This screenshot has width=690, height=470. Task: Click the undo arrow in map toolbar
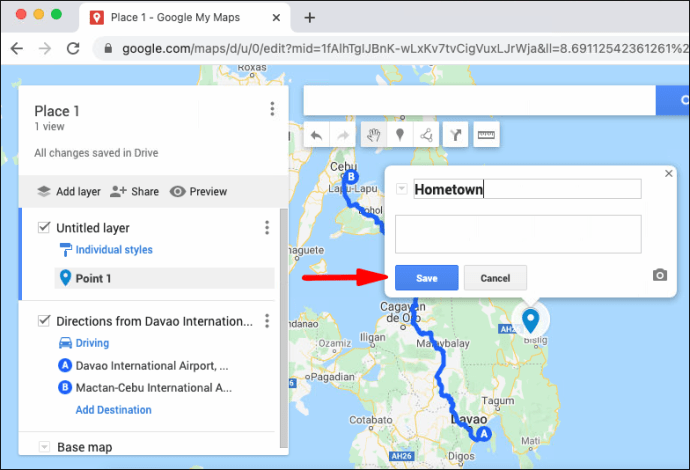click(317, 135)
